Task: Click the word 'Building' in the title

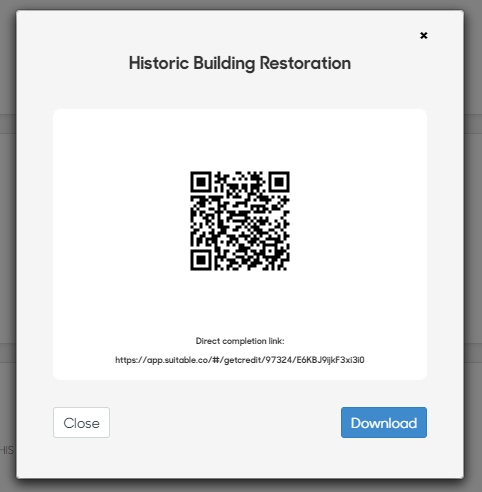Action: coord(224,63)
